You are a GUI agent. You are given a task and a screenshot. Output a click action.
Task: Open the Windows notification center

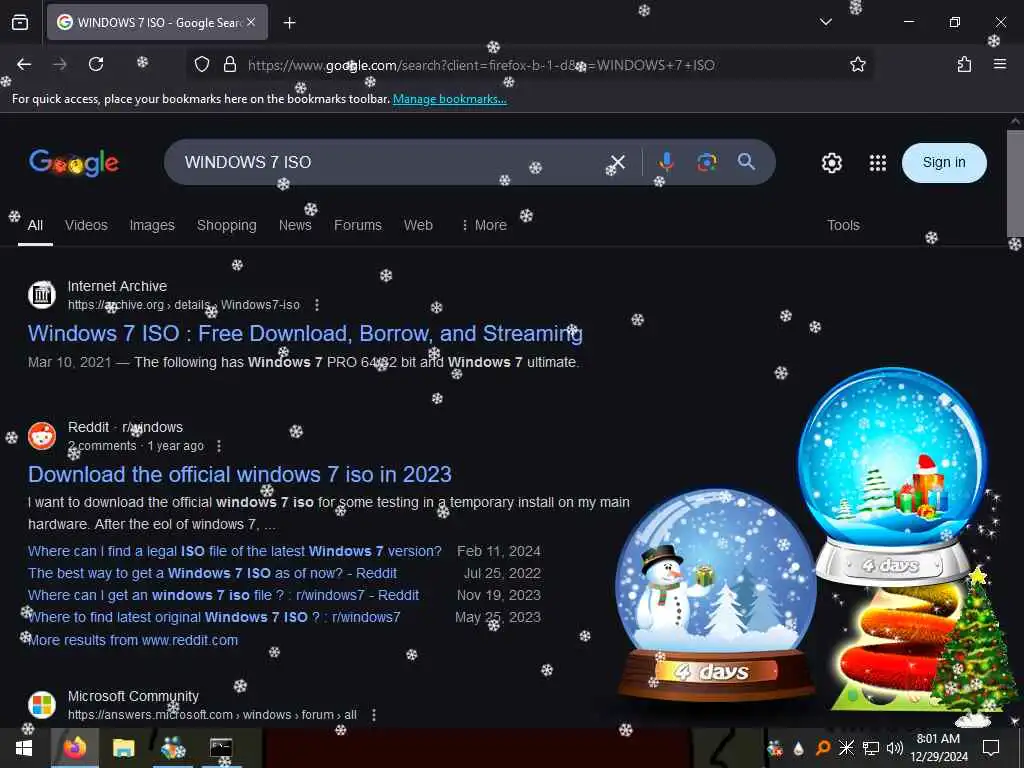(x=991, y=748)
